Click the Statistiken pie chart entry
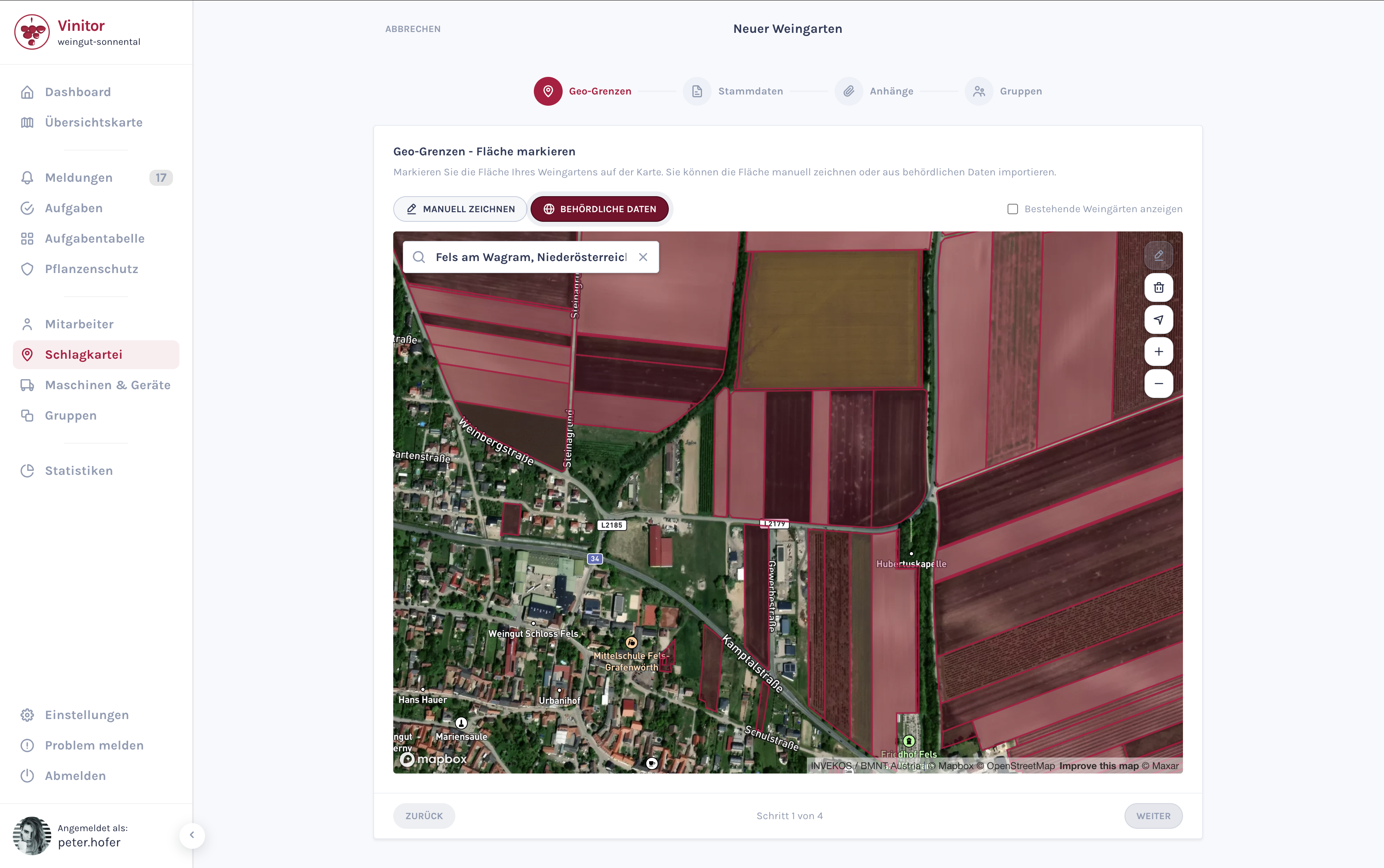This screenshot has width=1384, height=868. [x=78, y=470]
